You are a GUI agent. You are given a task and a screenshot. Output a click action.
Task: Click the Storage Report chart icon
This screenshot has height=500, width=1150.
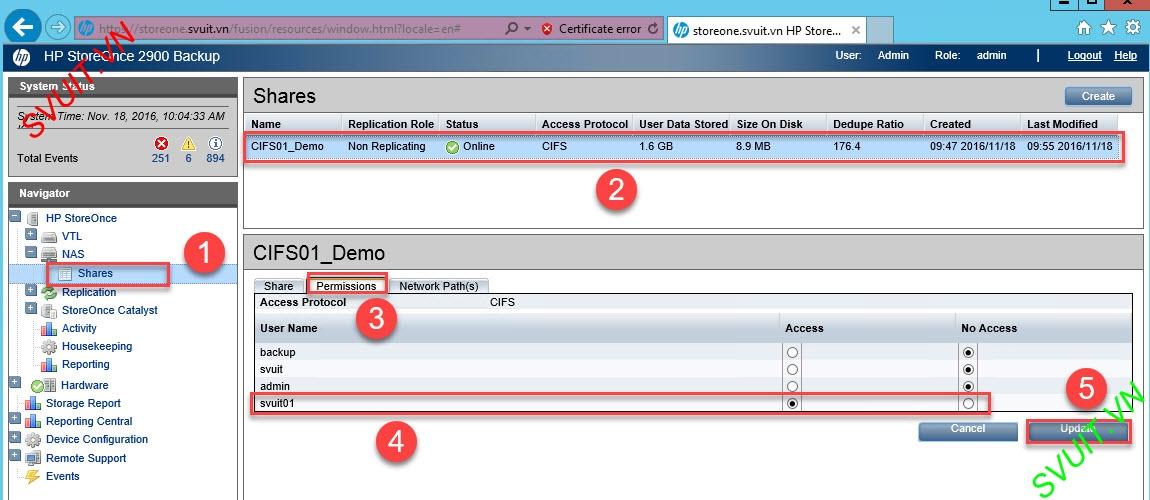(x=33, y=403)
